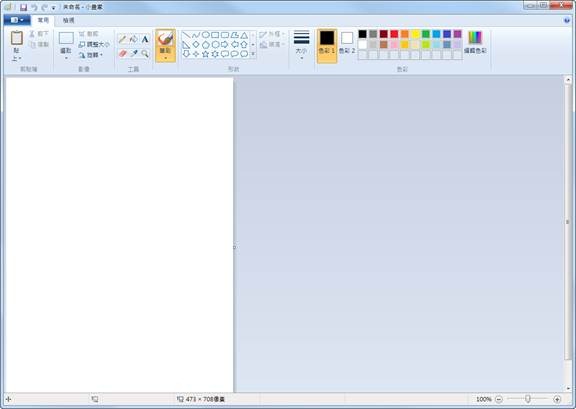This screenshot has width=576, height=409.
Task: Switch to the Home ribbon tab
Action: coord(43,20)
